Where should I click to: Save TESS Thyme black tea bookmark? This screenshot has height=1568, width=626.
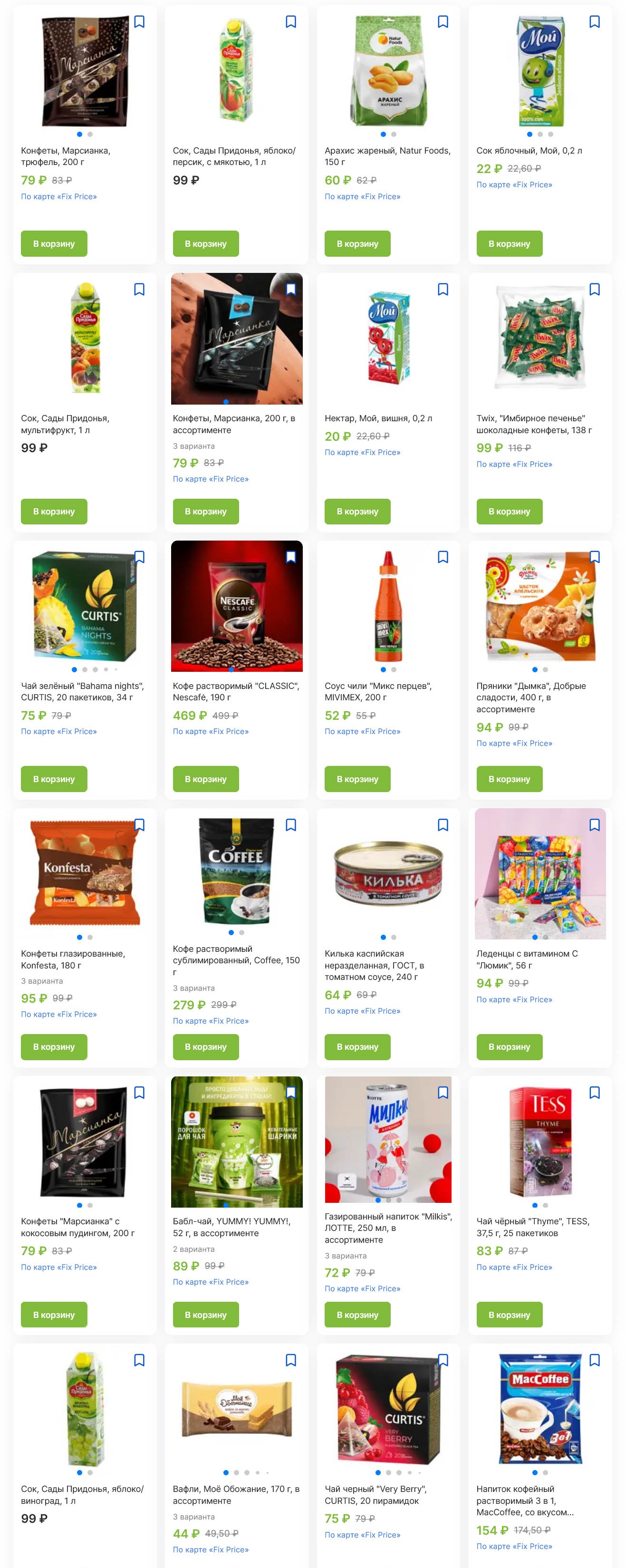tap(594, 1093)
